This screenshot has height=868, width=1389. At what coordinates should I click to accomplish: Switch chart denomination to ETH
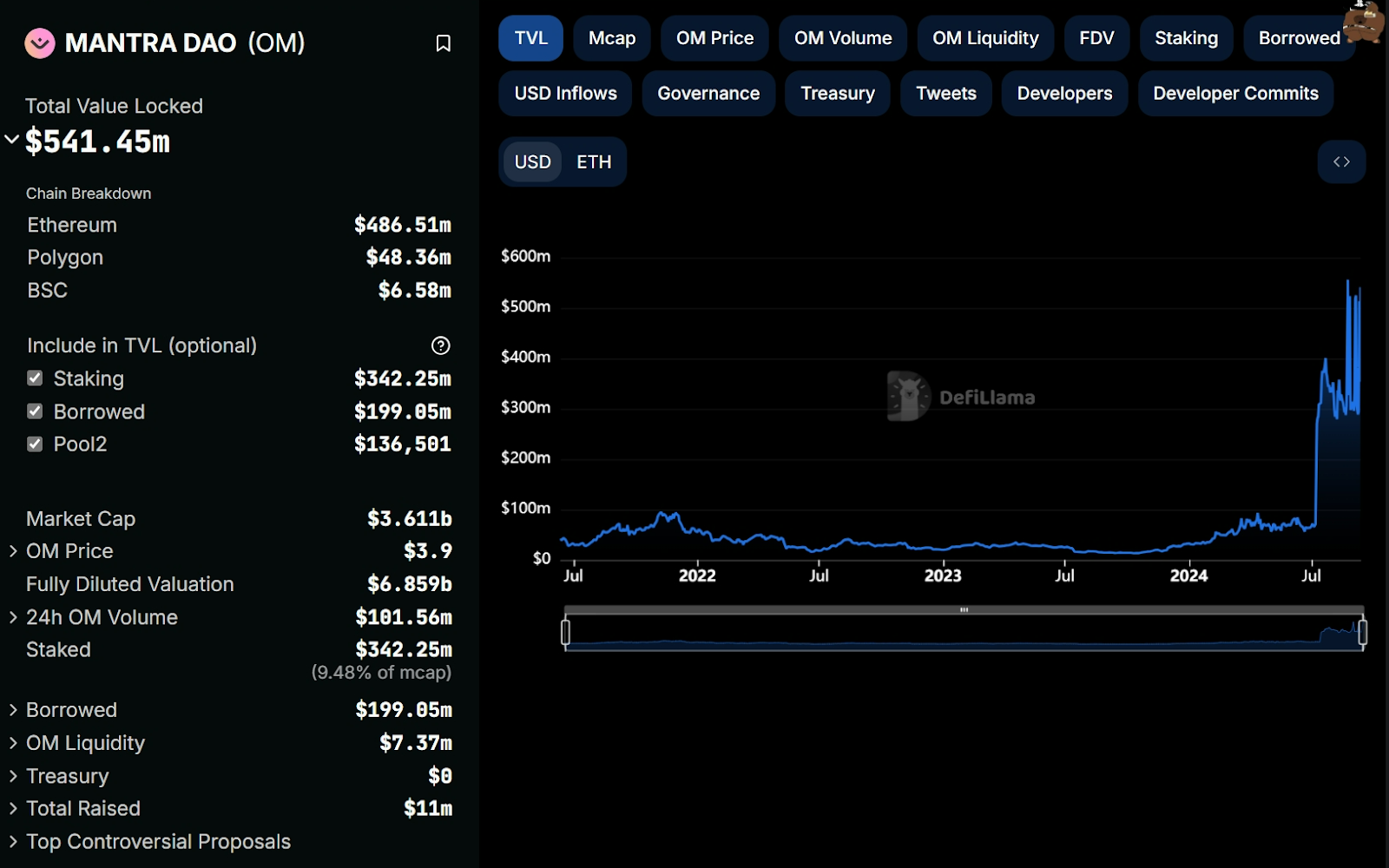[594, 162]
